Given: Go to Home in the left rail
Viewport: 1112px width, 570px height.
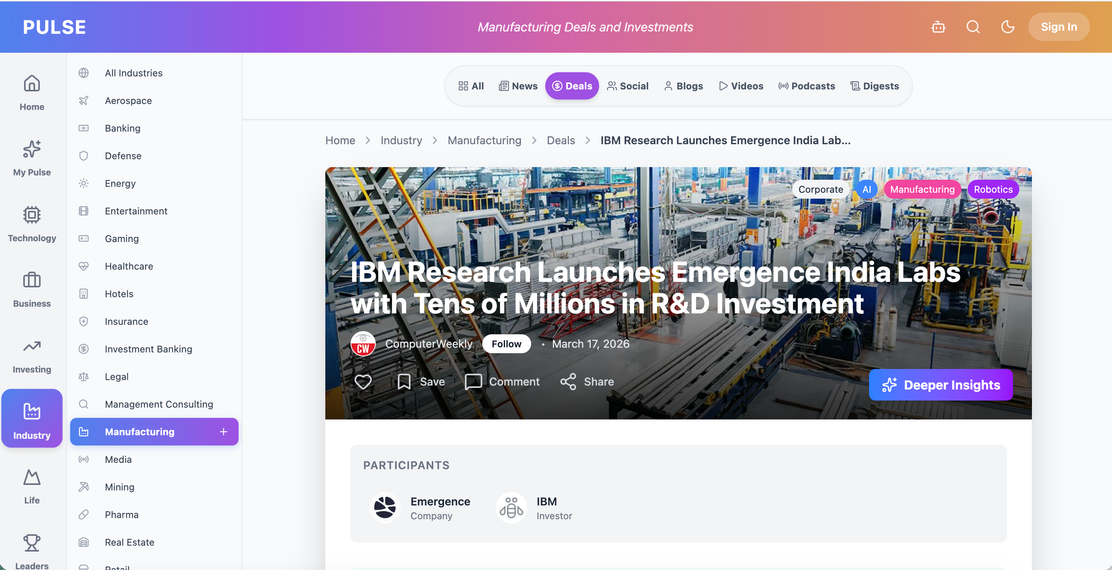Looking at the screenshot, I should pyautogui.click(x=32, y=93).
